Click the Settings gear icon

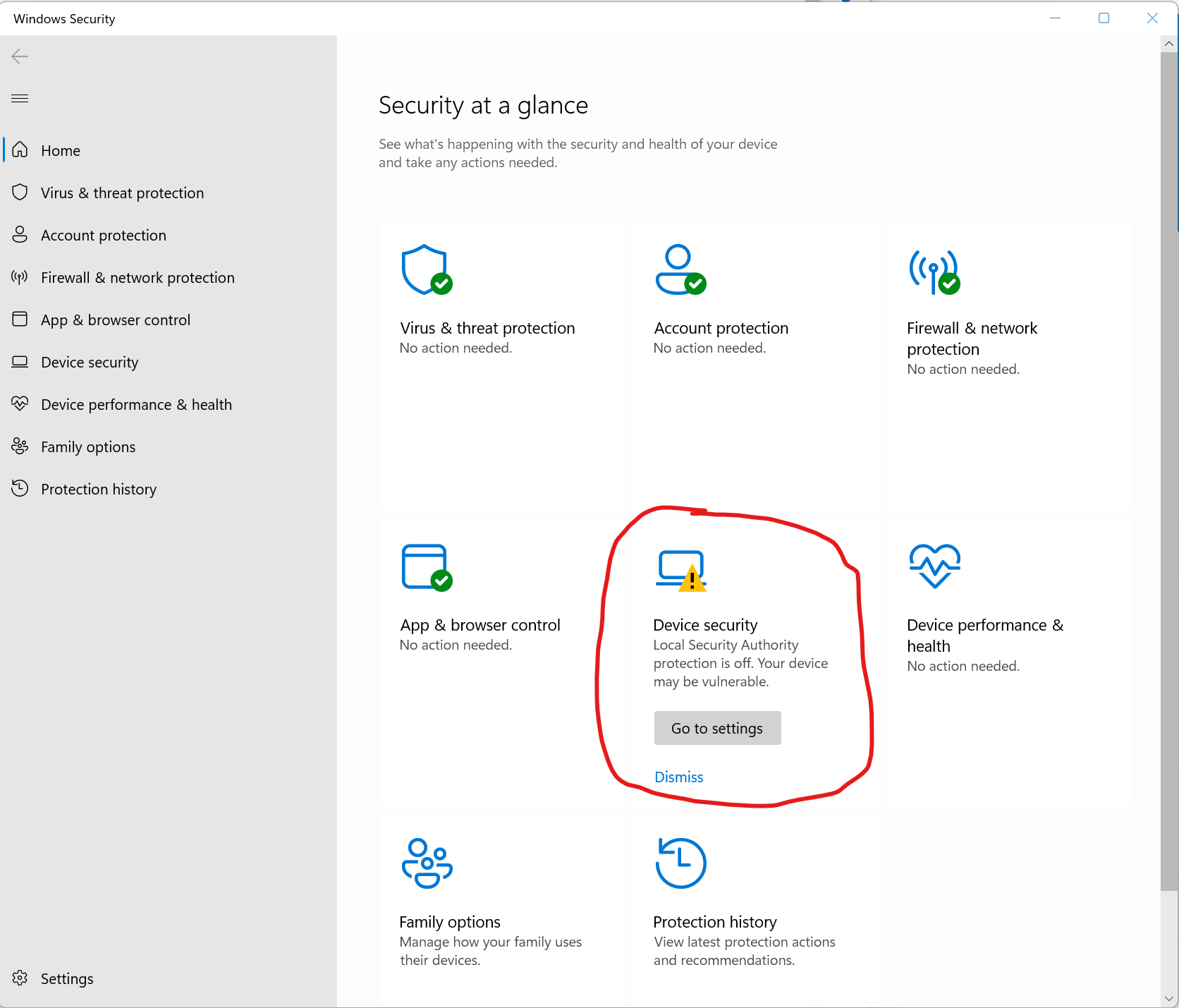pyautogui.click(x=20, y=978)
